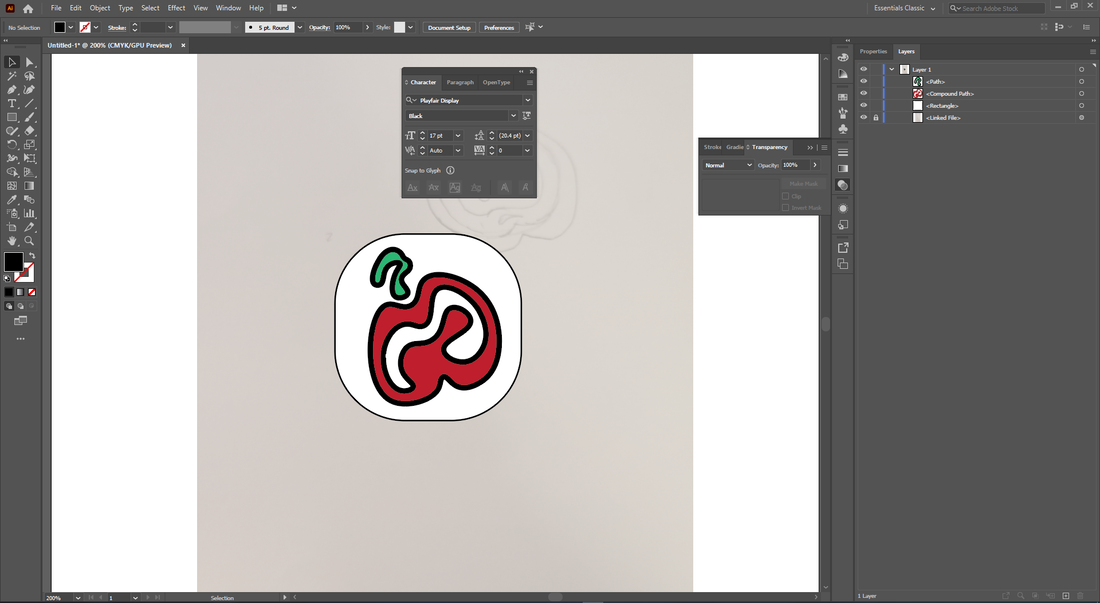The width and height of the screenshot is (1100, 603).
Task: Click the Style swatch in control bar
Action: tap(400, 27)
